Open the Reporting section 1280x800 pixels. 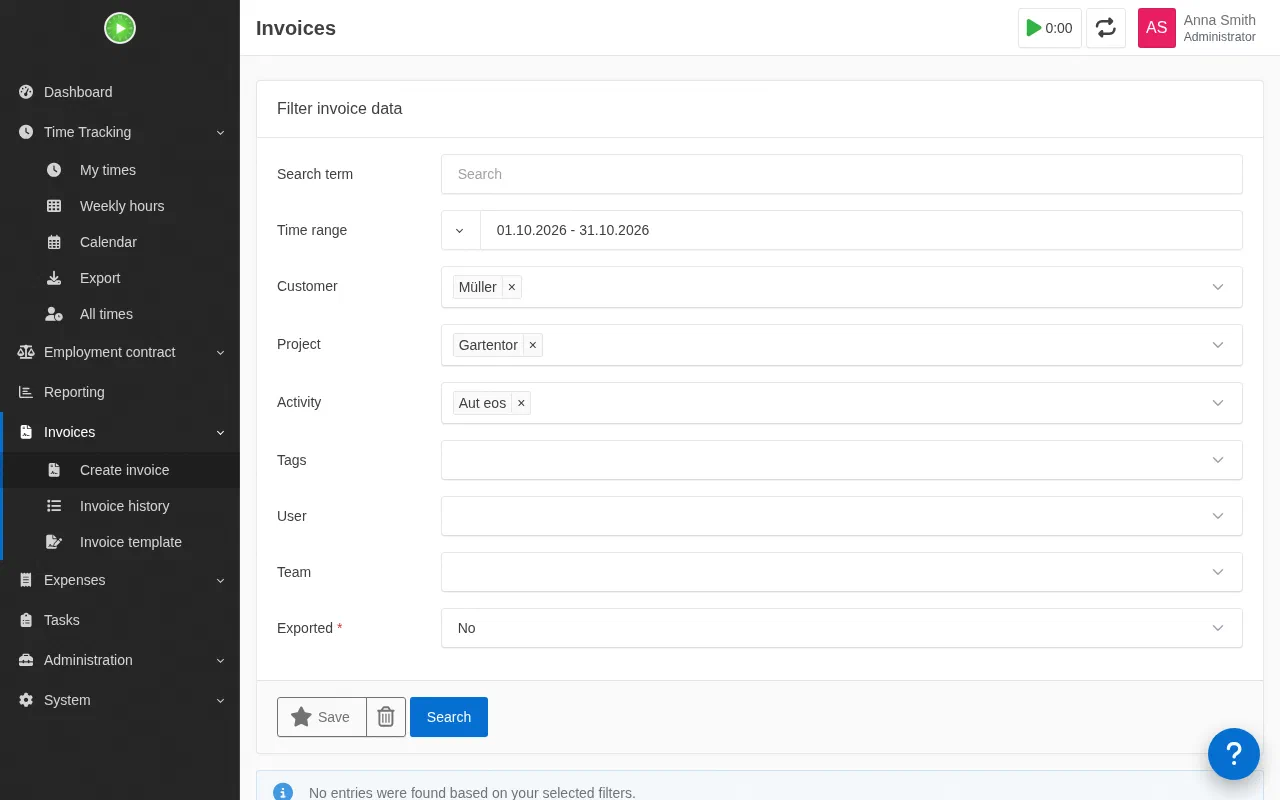click(x=120, y=392)
